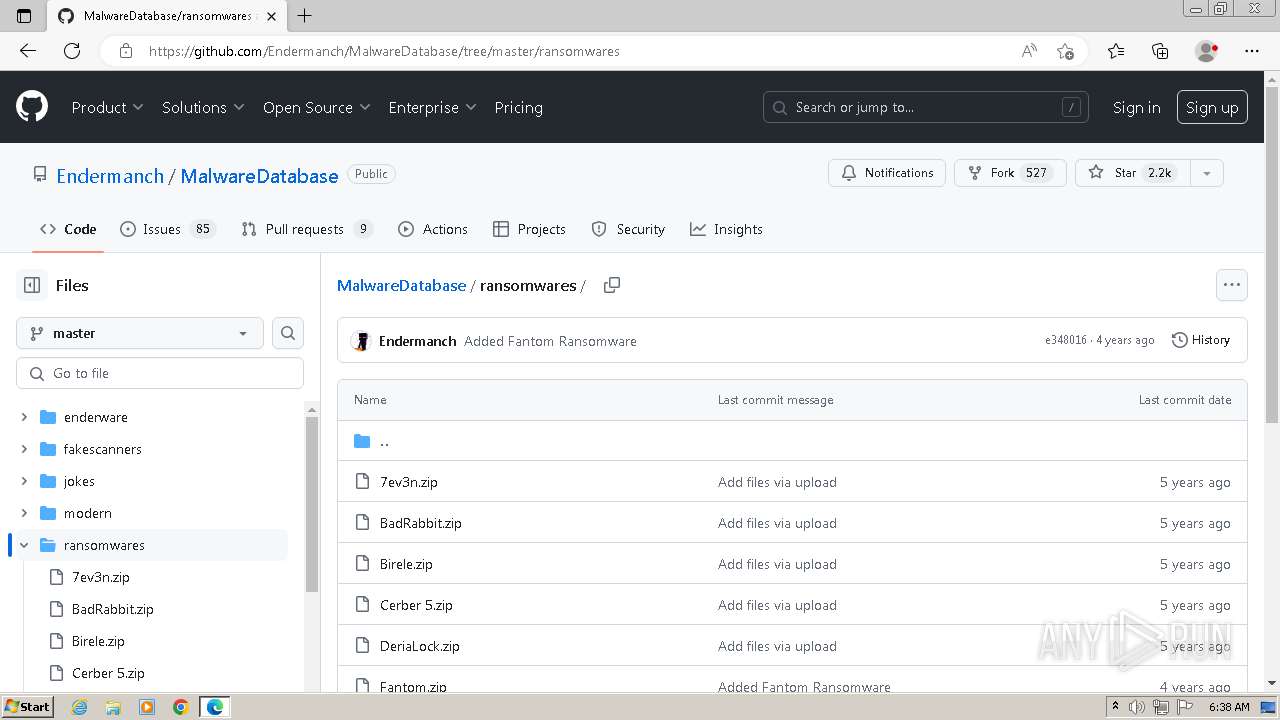
Task: Open MalwareDatabase breadcrumb link
Action: tap(401, 285)
